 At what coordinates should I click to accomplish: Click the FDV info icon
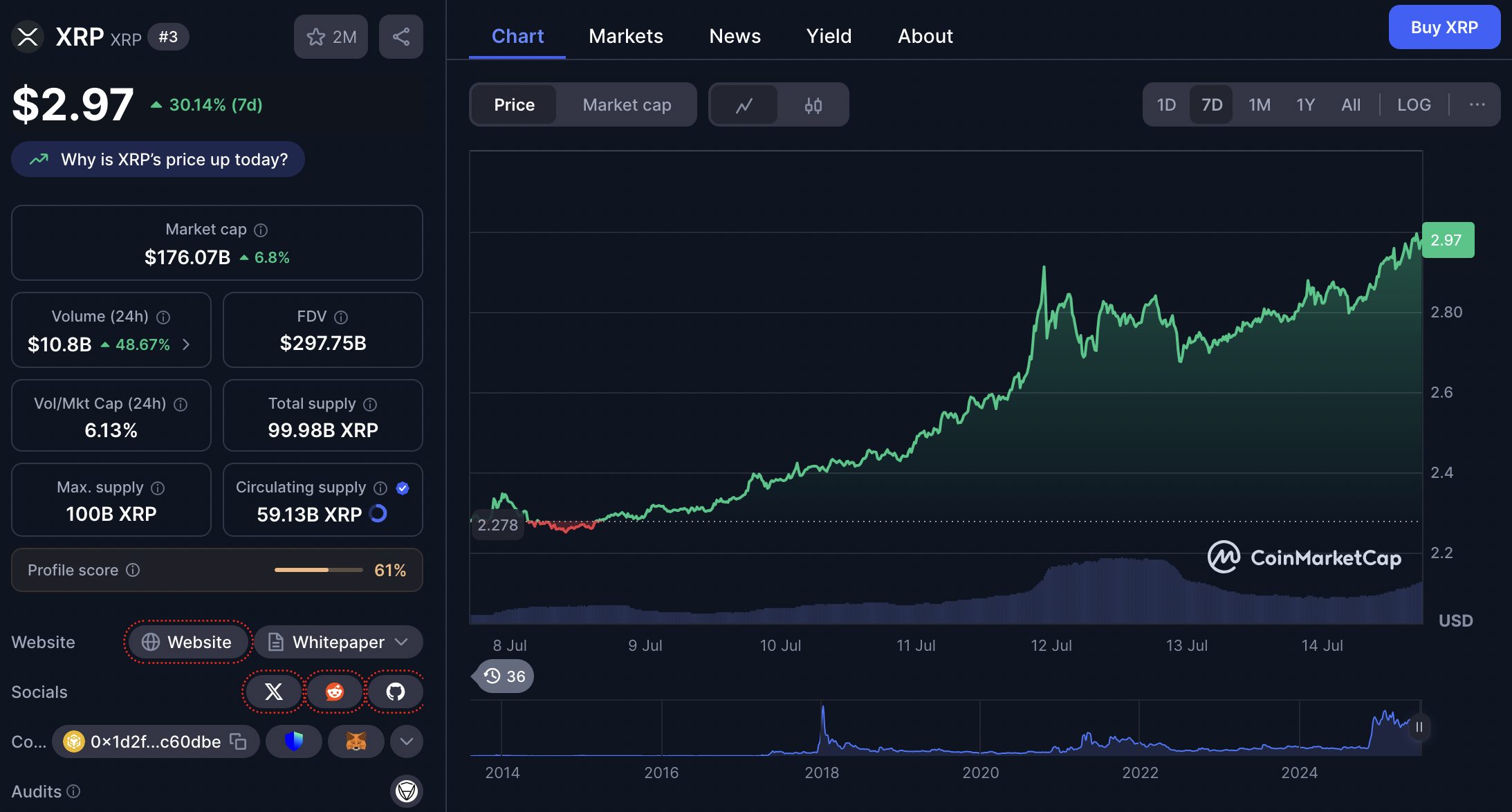341,317
